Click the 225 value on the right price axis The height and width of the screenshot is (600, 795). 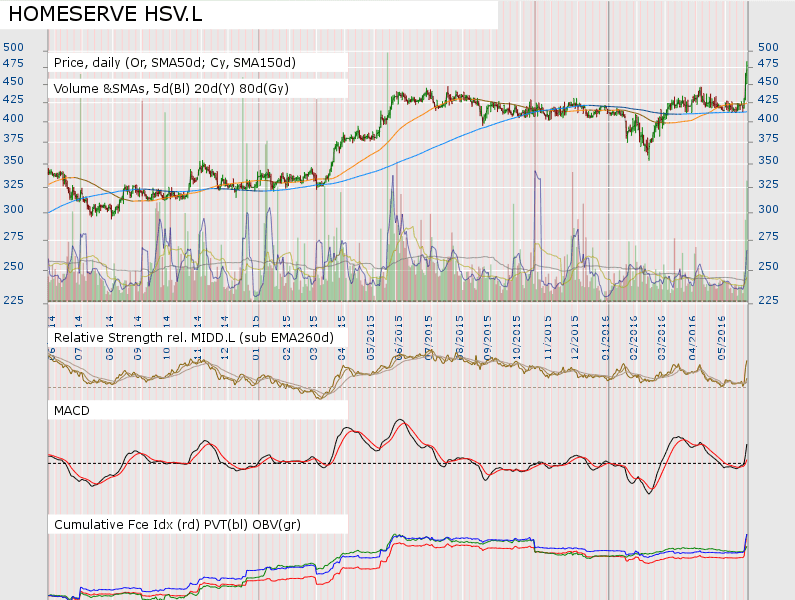tap(768, 300)
